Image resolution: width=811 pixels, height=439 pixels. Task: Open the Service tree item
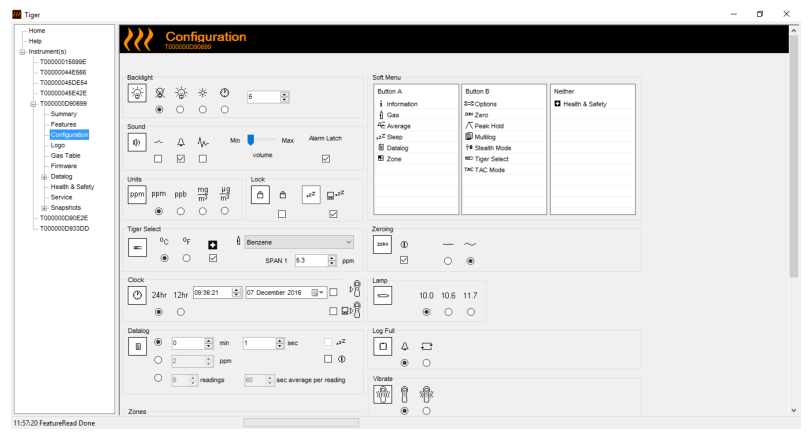pyautogui.click(x=62, y=198)
